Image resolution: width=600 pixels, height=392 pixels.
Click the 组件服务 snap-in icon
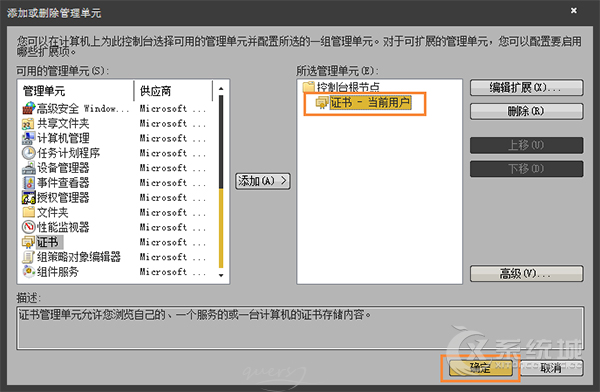(29, 271)
